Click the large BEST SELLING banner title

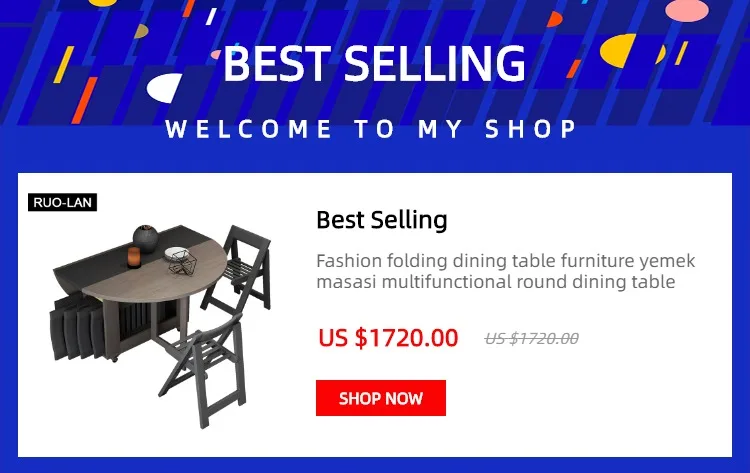click(x=375, y=63)
